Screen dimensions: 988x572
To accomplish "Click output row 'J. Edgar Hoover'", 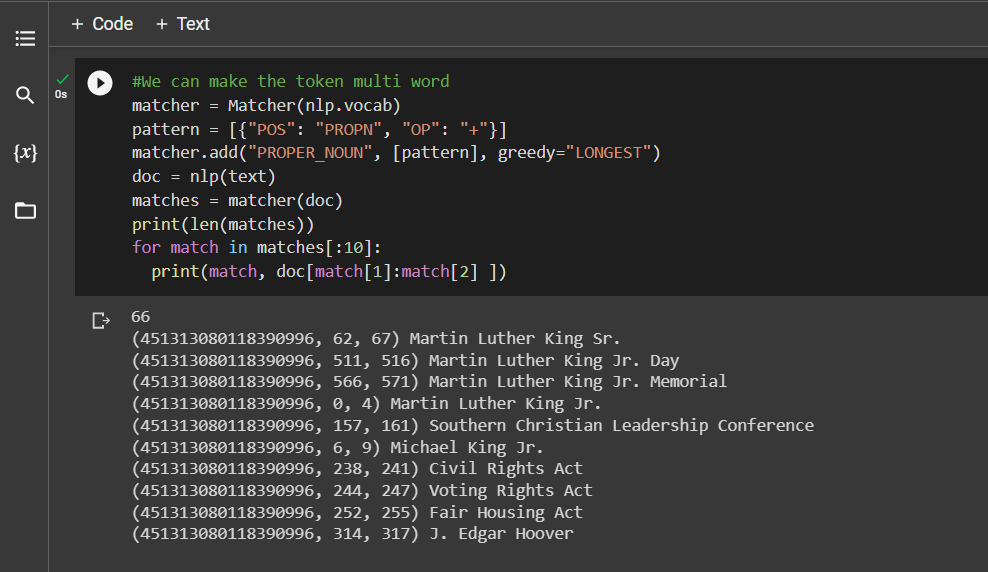I will 352,534.
